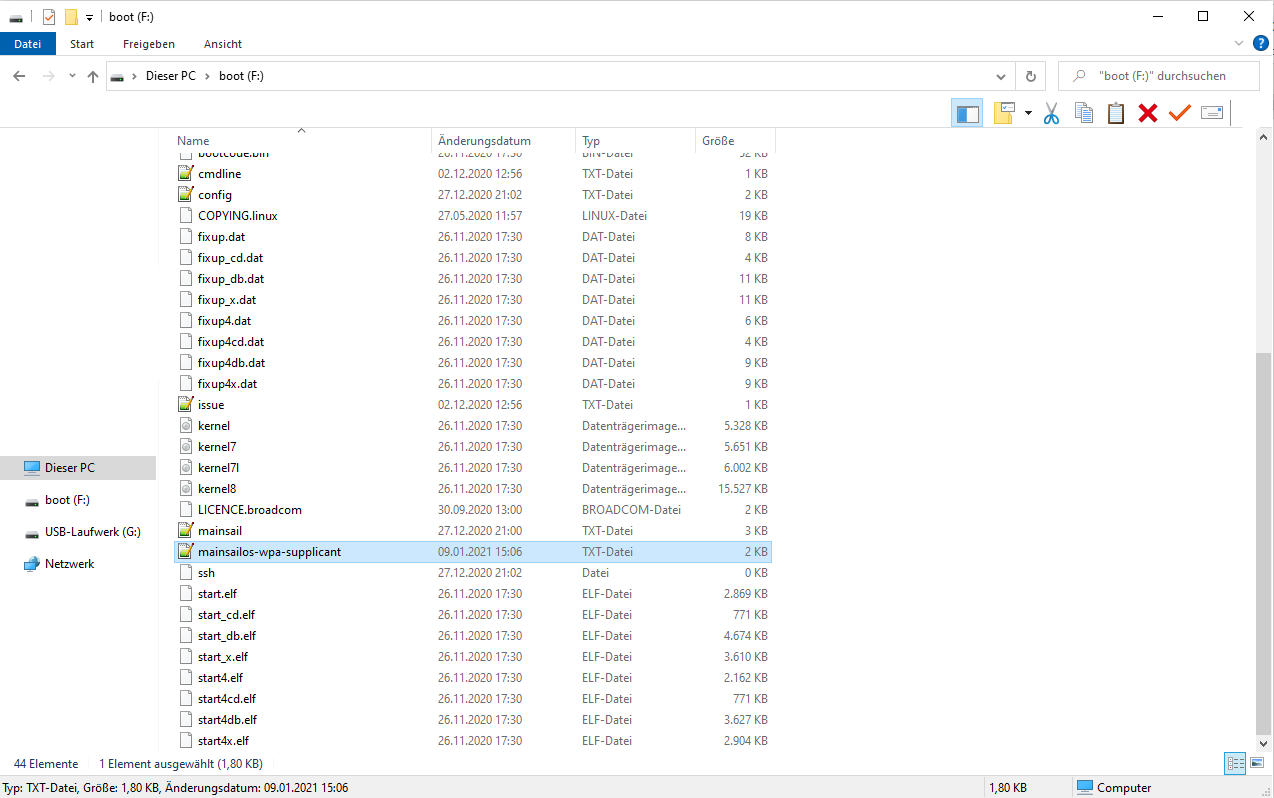Click boot (F:) in the address breadcrumb

(x=241, y=76)
